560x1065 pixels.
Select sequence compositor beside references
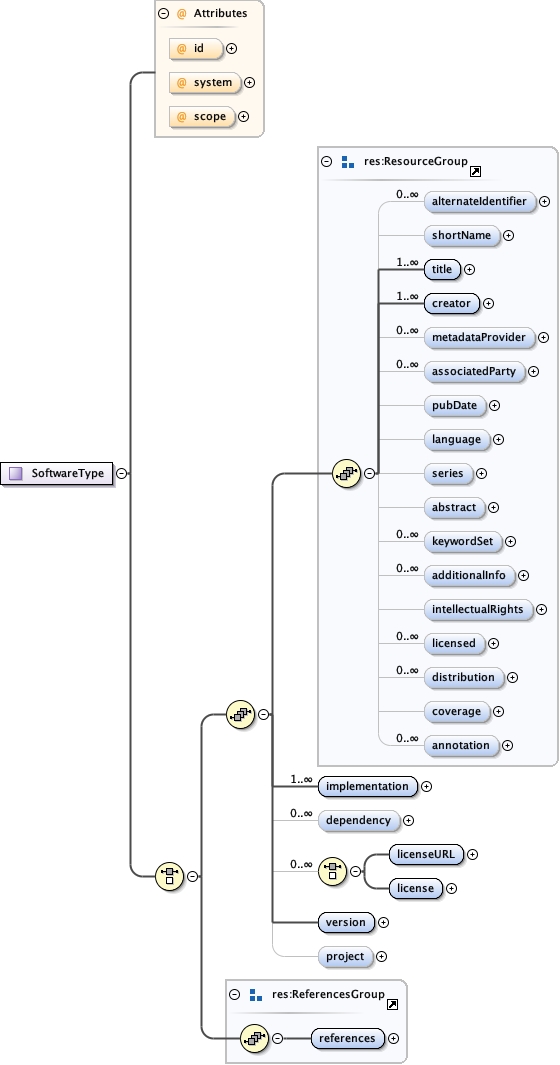(x=255, y=1039)
